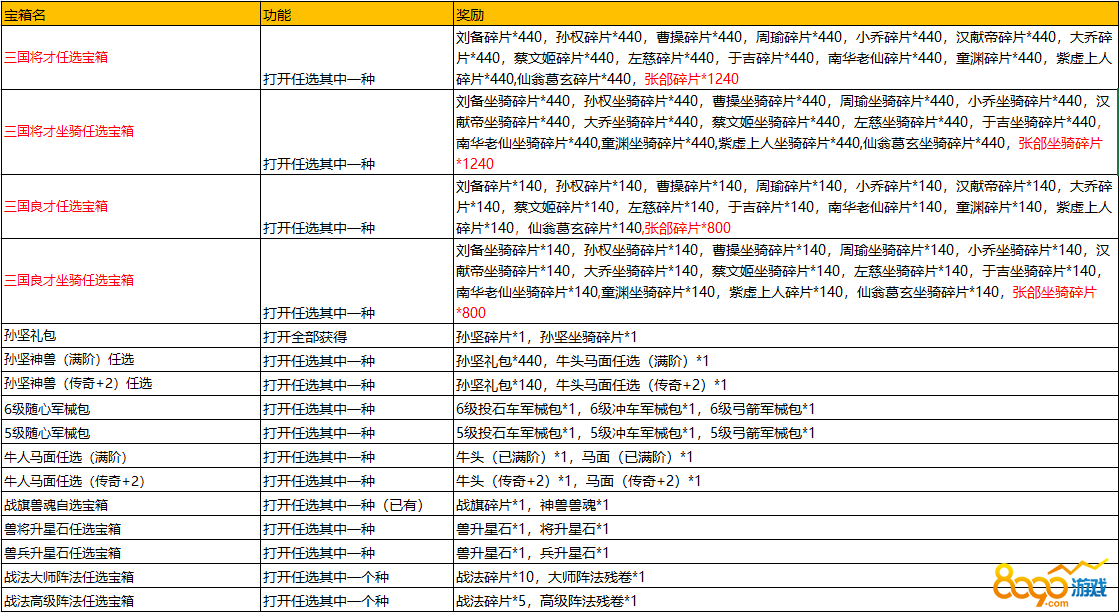Select the 兽兵升星石任选宝箱 cell
The width and height of the screenshot is (1119, 612).
click(x=63, y=553)
